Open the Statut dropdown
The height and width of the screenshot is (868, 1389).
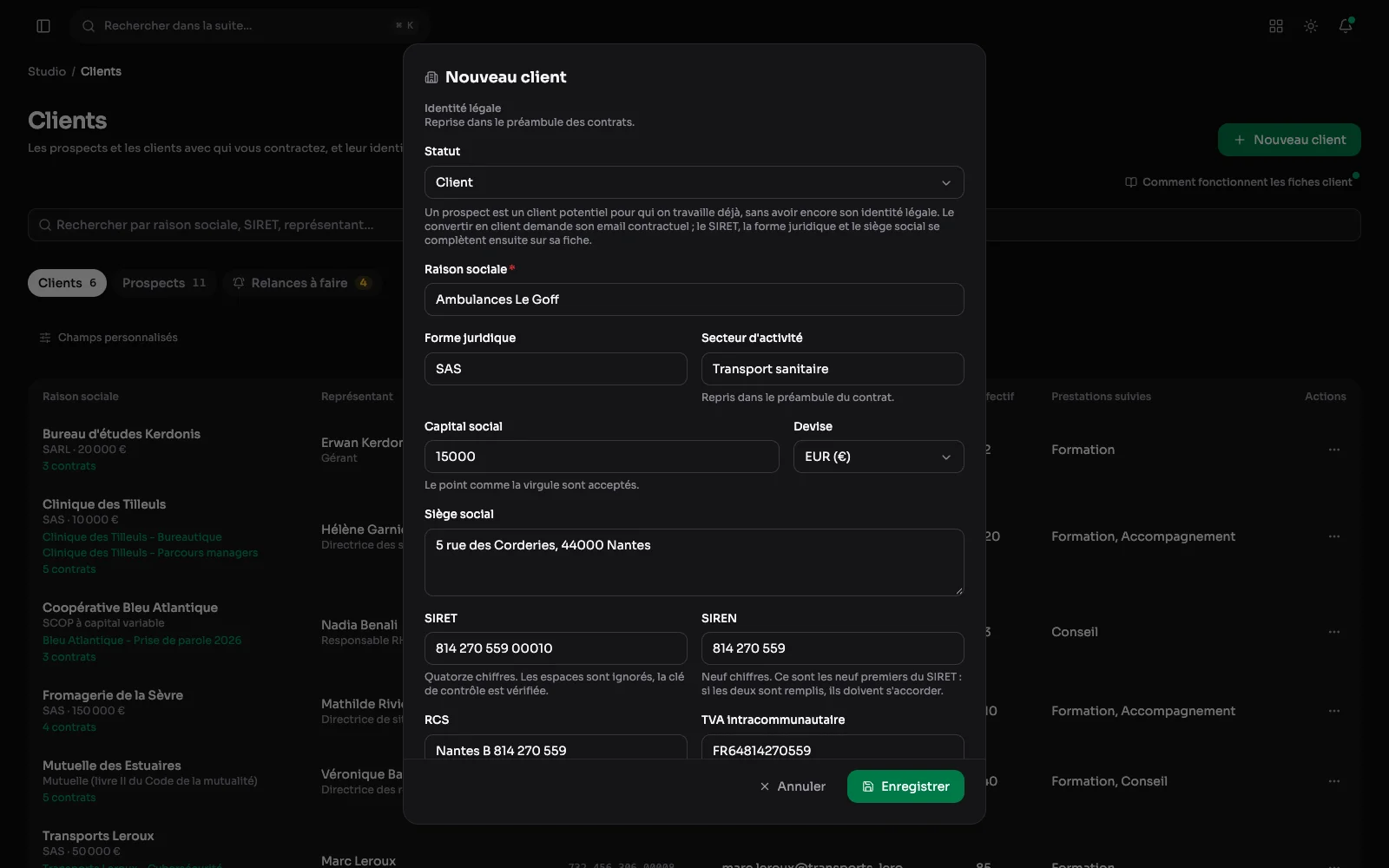click(x=694, y=182)
